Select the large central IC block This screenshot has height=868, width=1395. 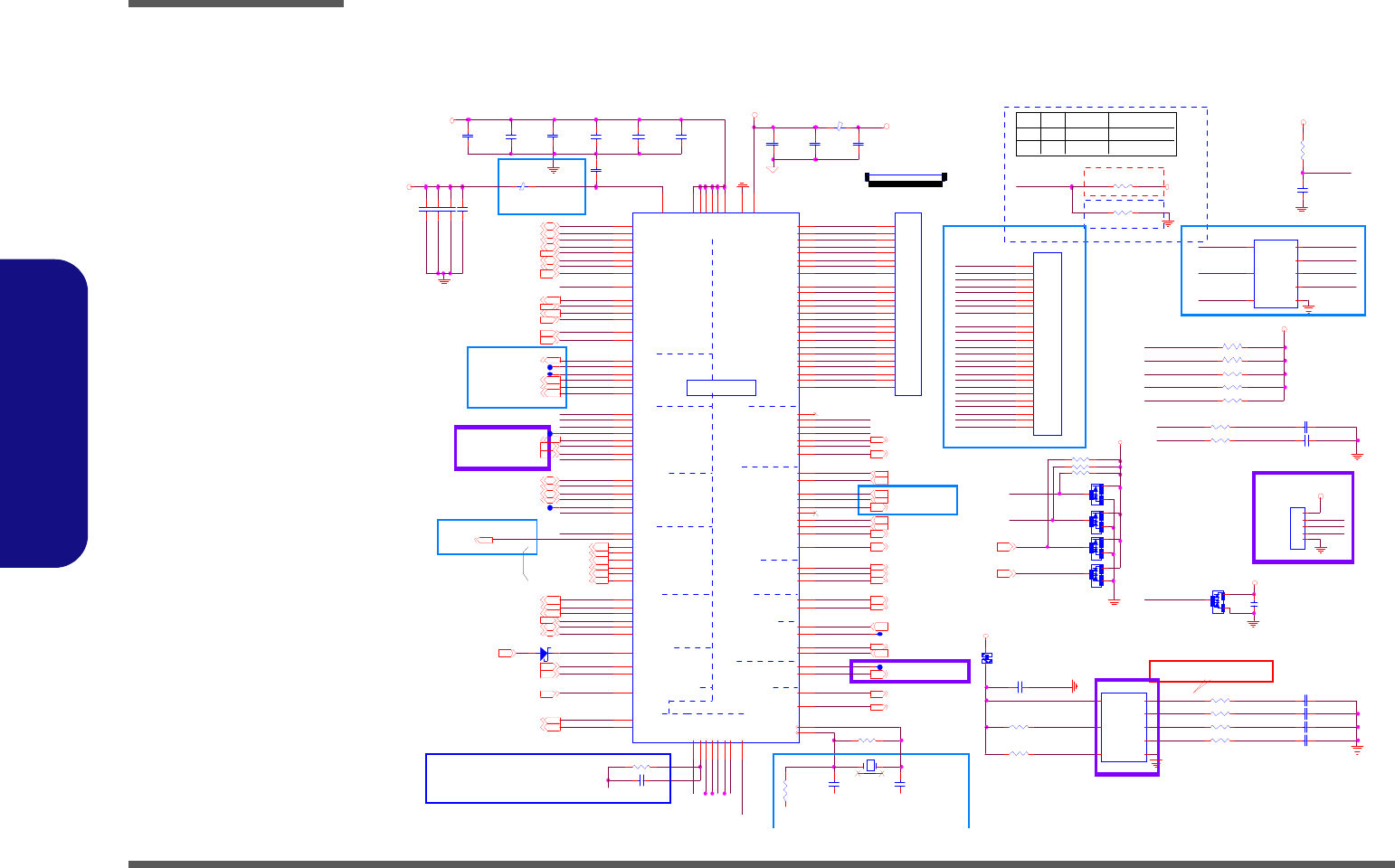coord(716,477)
